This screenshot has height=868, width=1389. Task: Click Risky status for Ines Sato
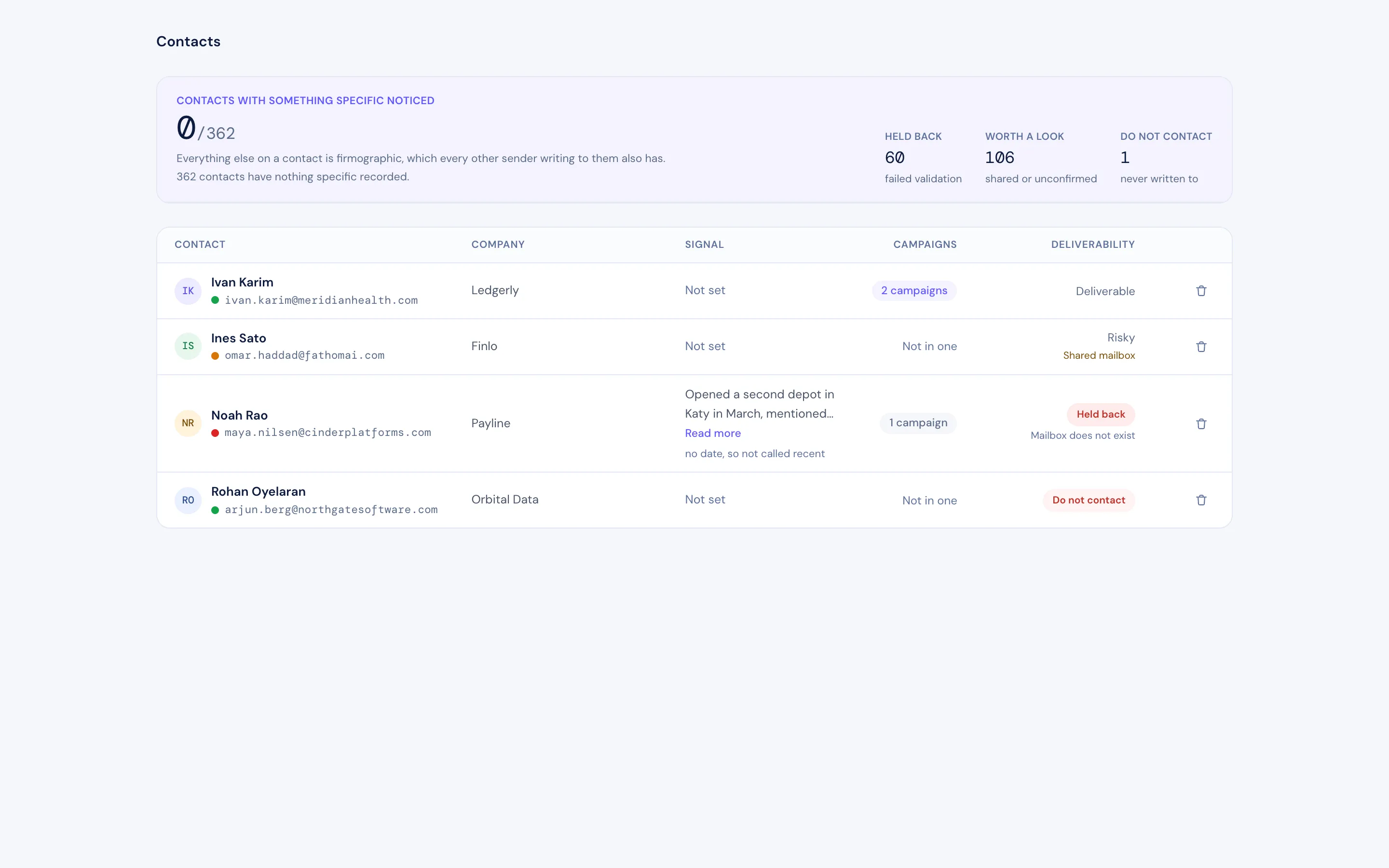tap(1121, 338)
